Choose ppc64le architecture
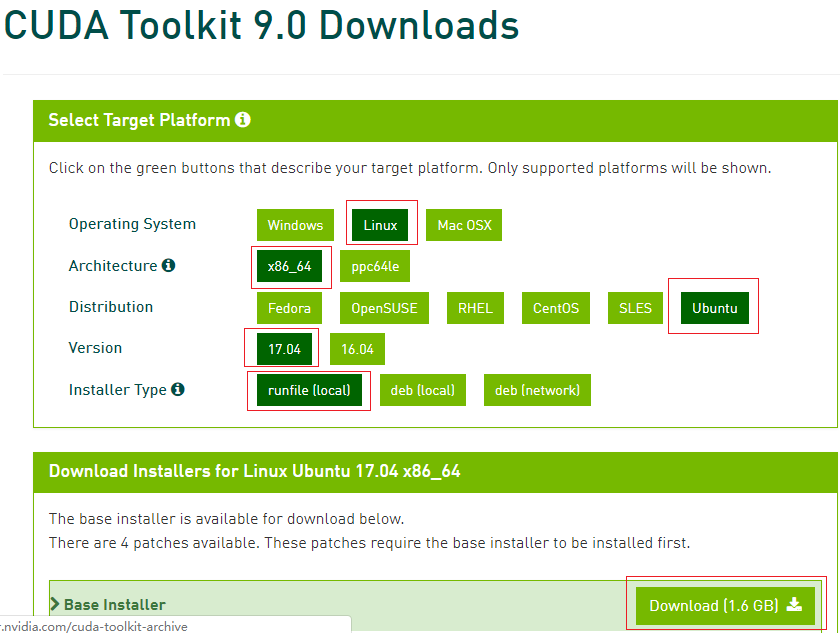Screen dimensions: 840x633 click(375, 266)
